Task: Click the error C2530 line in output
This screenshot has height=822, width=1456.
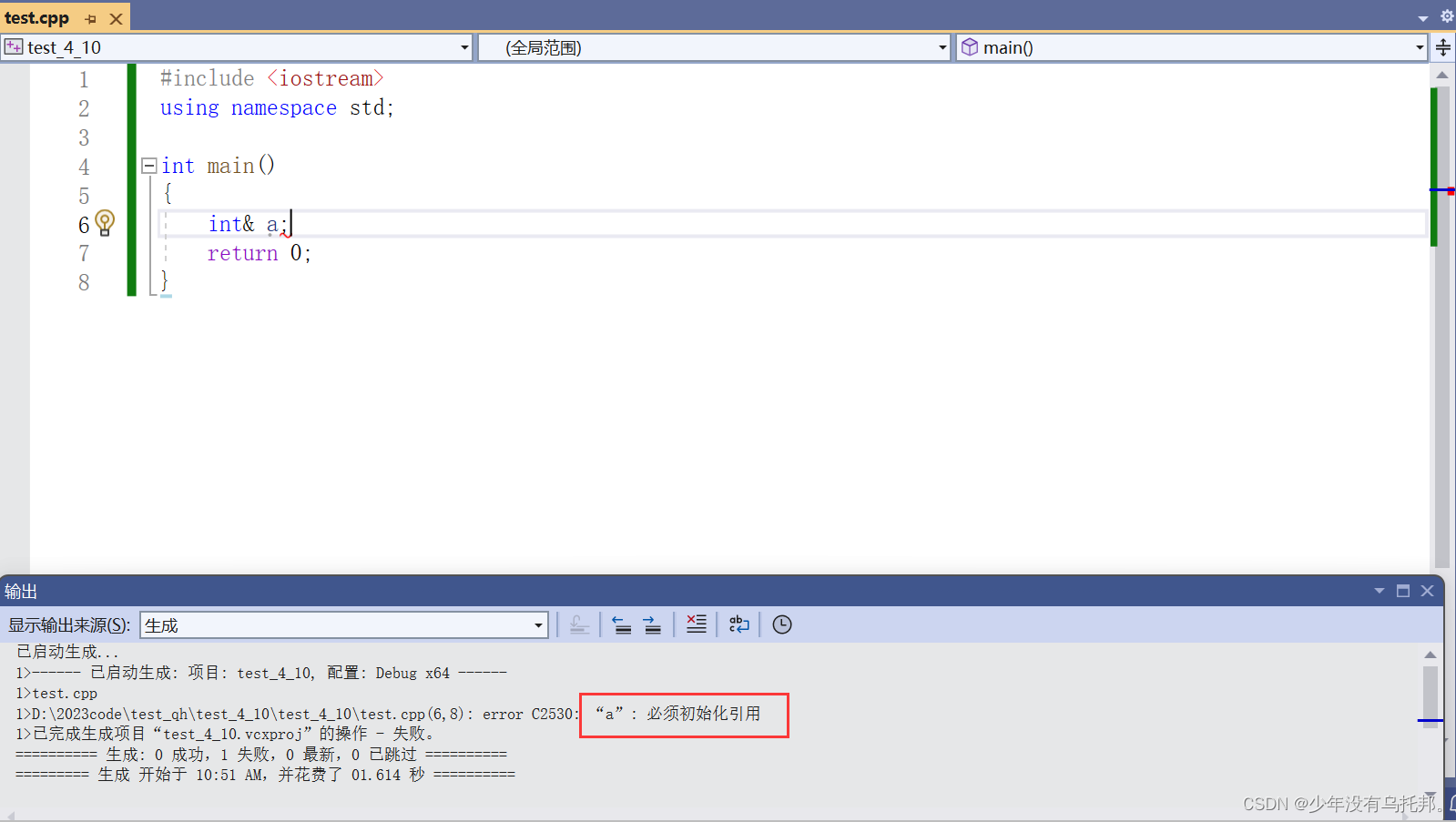Action: 388,714
